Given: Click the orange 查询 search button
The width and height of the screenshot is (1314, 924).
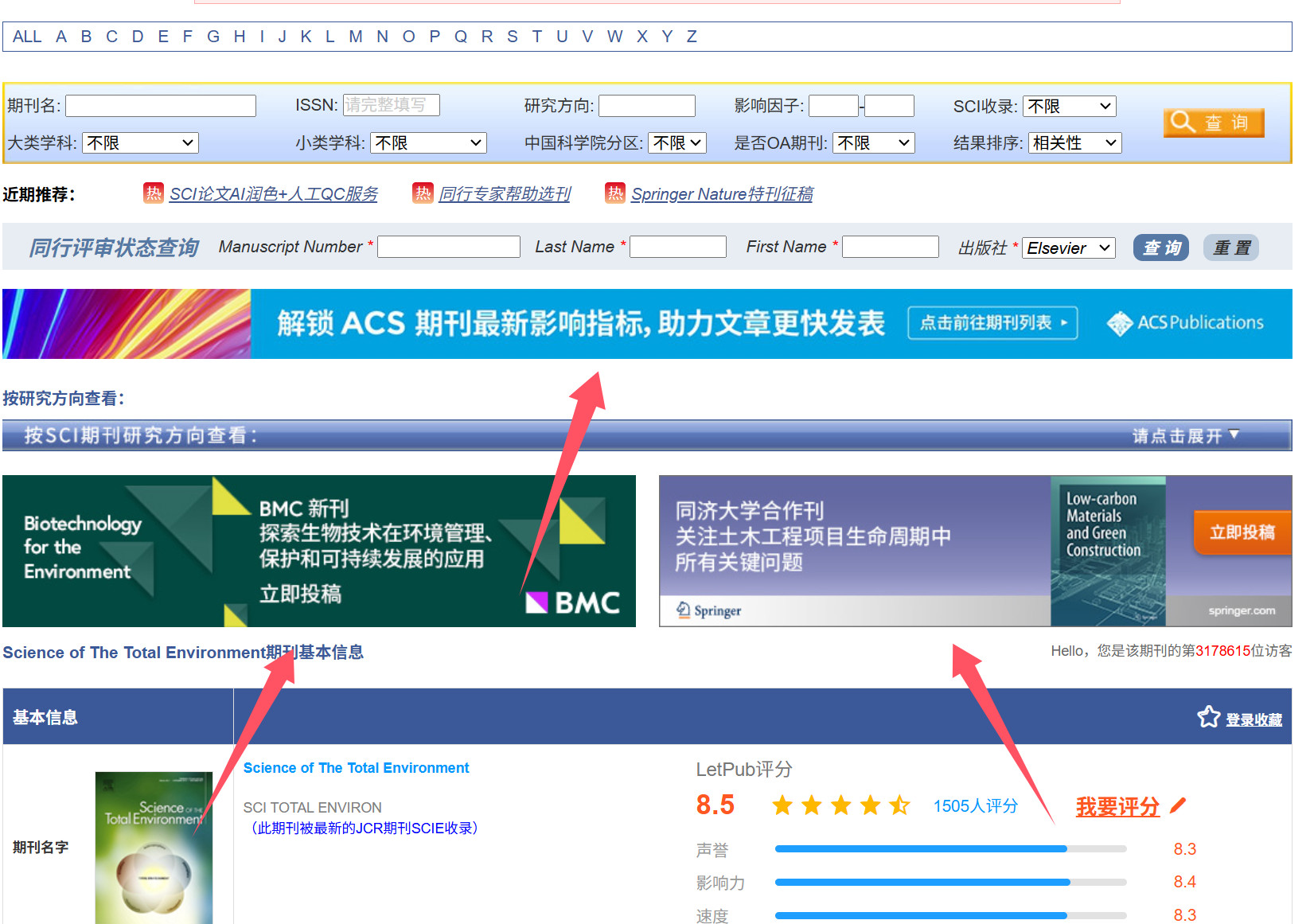Looking at the screenshot, I should (x=1213, y=123).
